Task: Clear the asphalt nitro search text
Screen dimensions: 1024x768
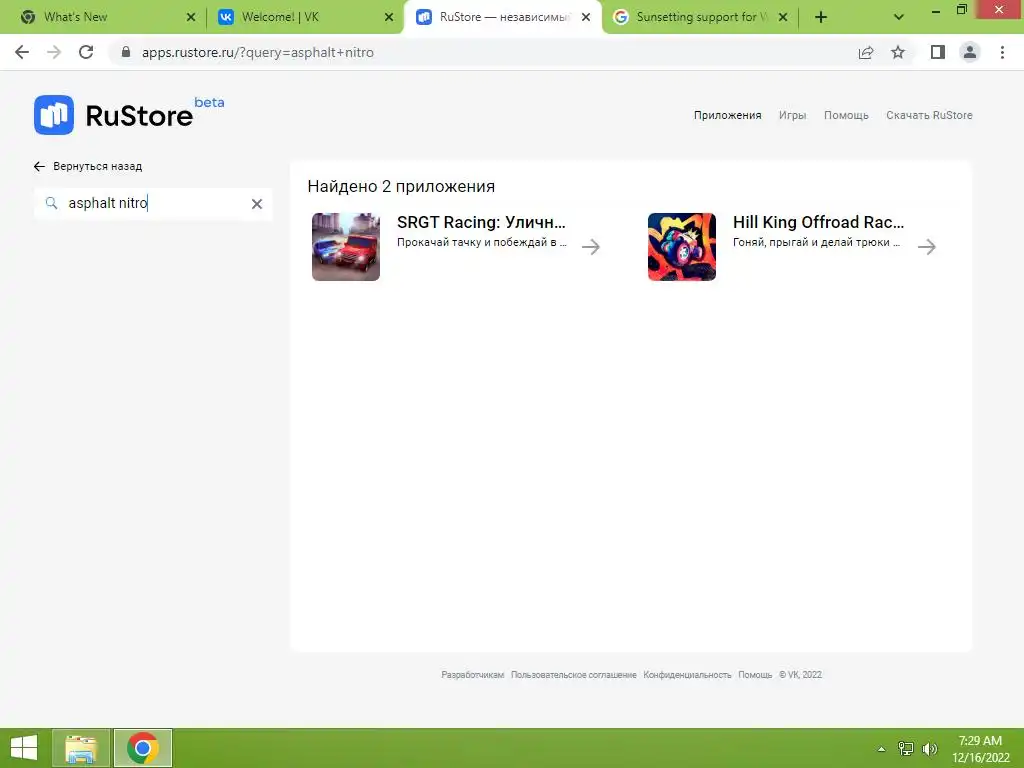Action: 257,204
